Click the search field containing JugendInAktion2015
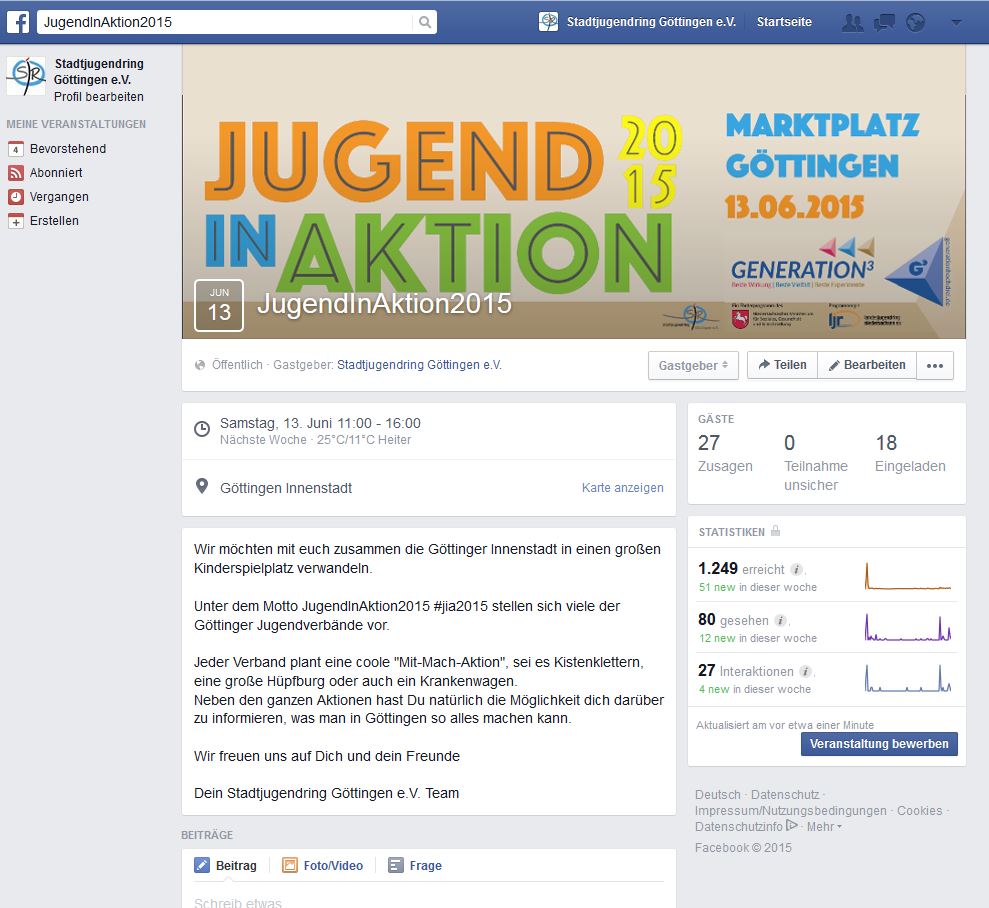The width and height of the screenshot is (989, 908). (225, 22)
